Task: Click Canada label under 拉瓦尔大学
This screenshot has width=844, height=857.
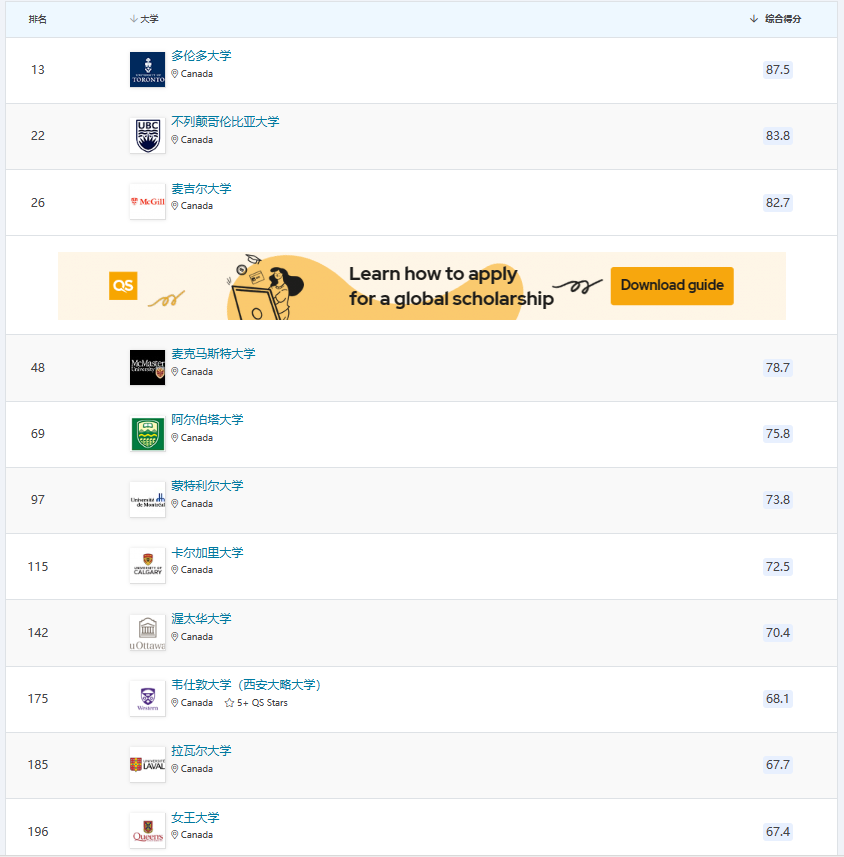Action: tap(197, 769)
